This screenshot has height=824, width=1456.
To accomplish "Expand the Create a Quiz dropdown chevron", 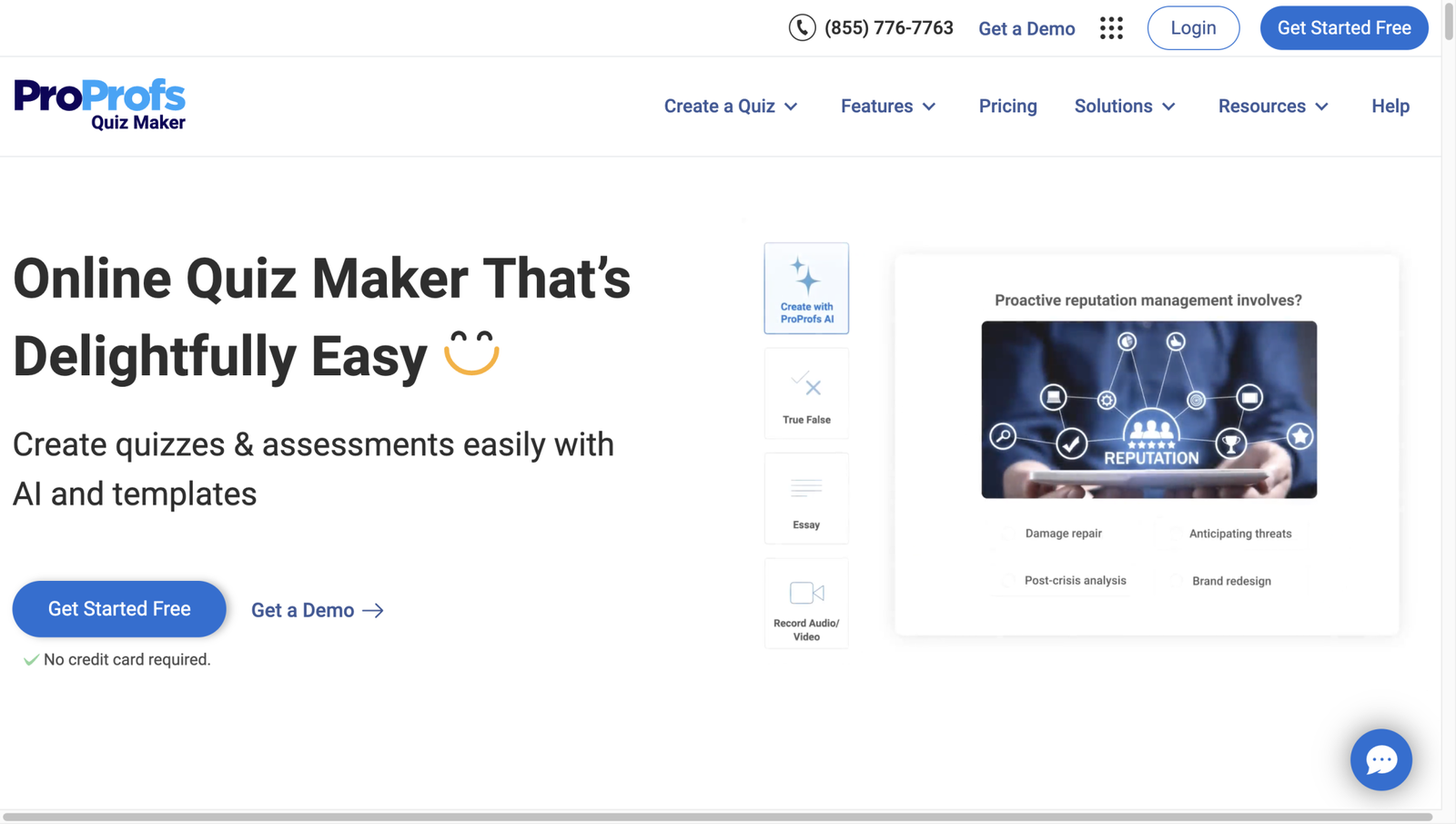I will [x=791, y=107].
